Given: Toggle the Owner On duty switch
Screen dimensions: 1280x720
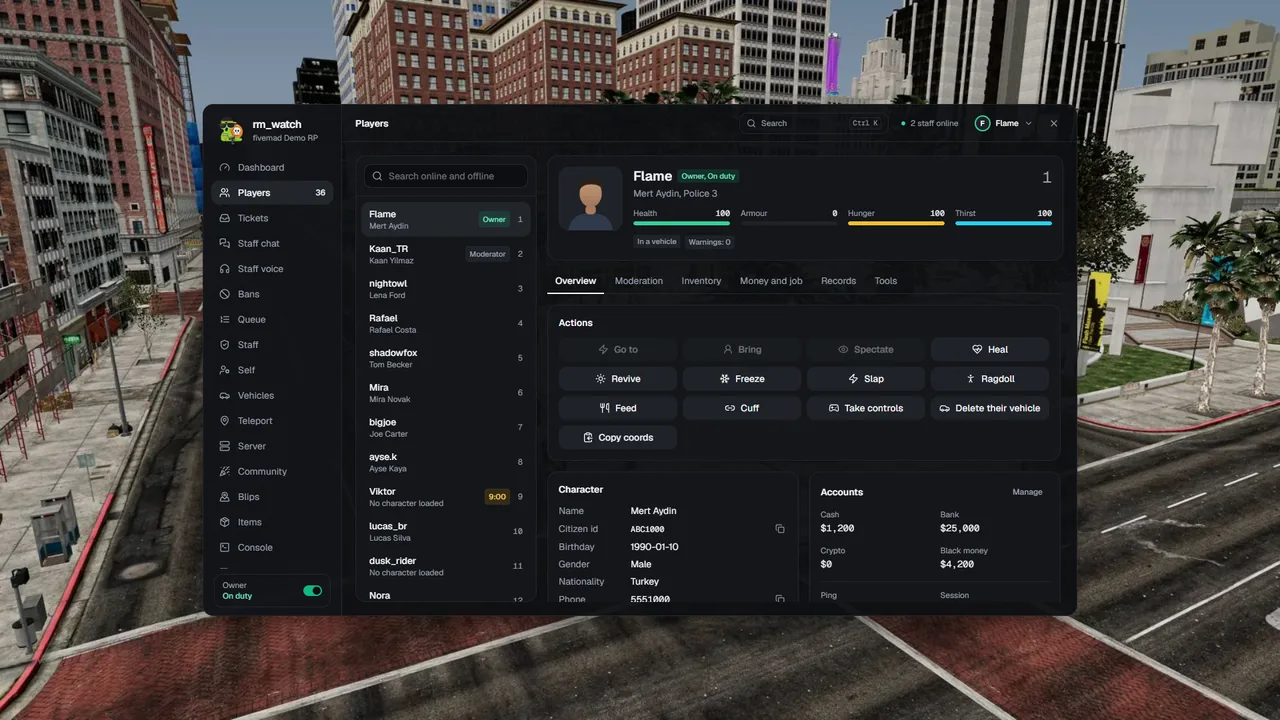Looking at the screenshot, I should 313,591.
